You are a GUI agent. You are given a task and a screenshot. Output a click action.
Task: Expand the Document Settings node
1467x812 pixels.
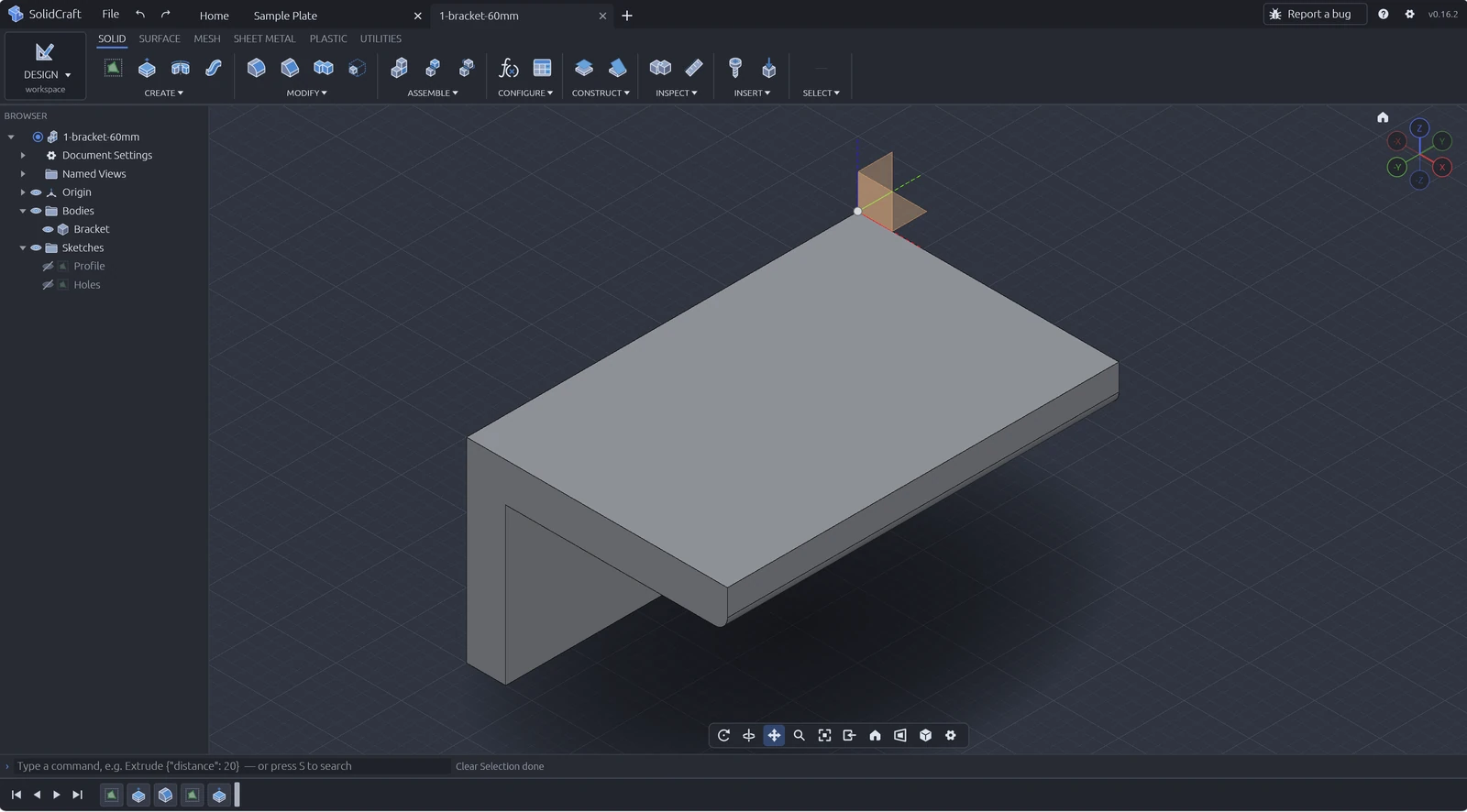pyautogui.click(x=23, y=156)
